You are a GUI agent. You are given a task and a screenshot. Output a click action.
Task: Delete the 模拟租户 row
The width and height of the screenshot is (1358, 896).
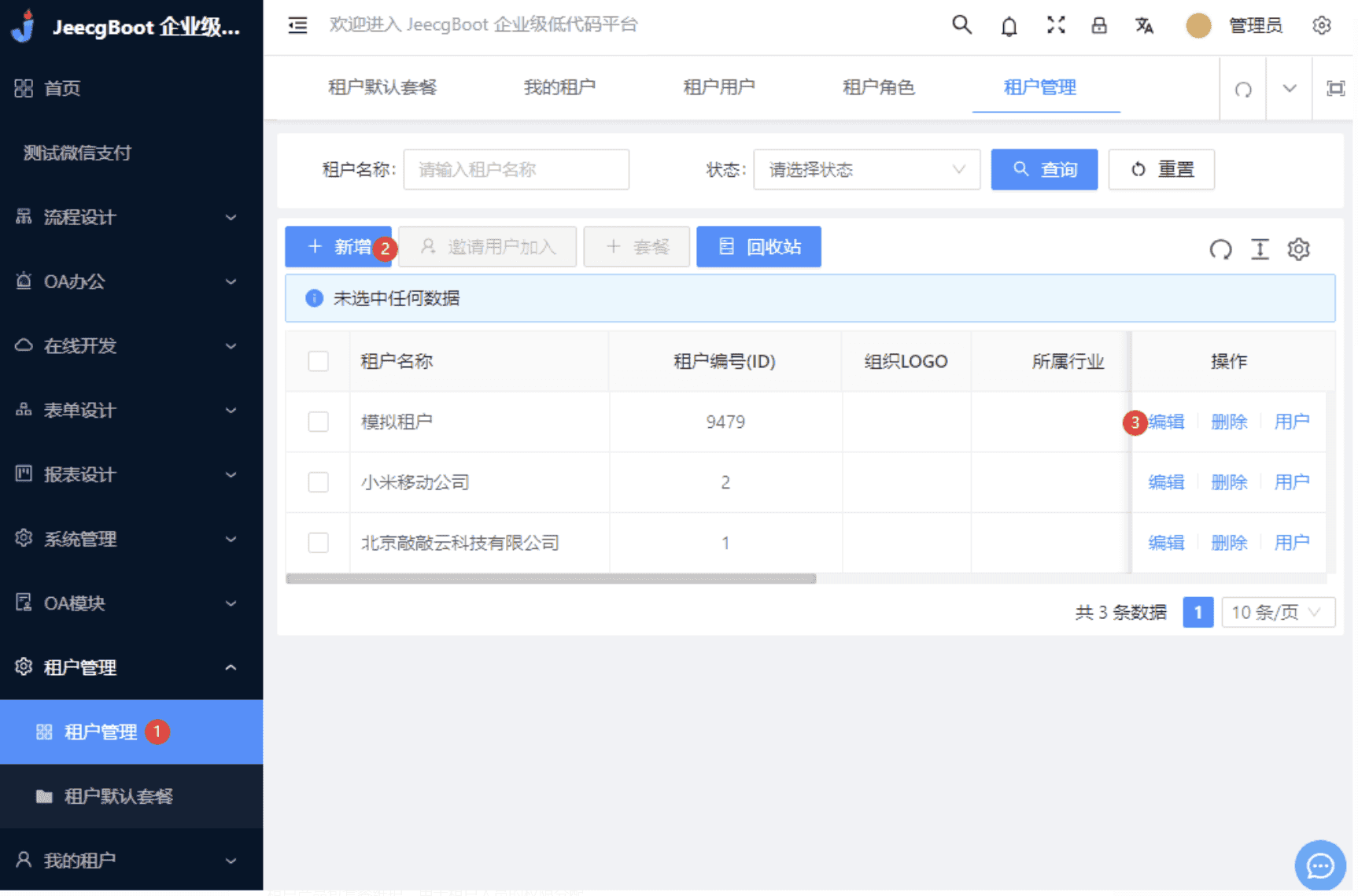coord(1229,422)
